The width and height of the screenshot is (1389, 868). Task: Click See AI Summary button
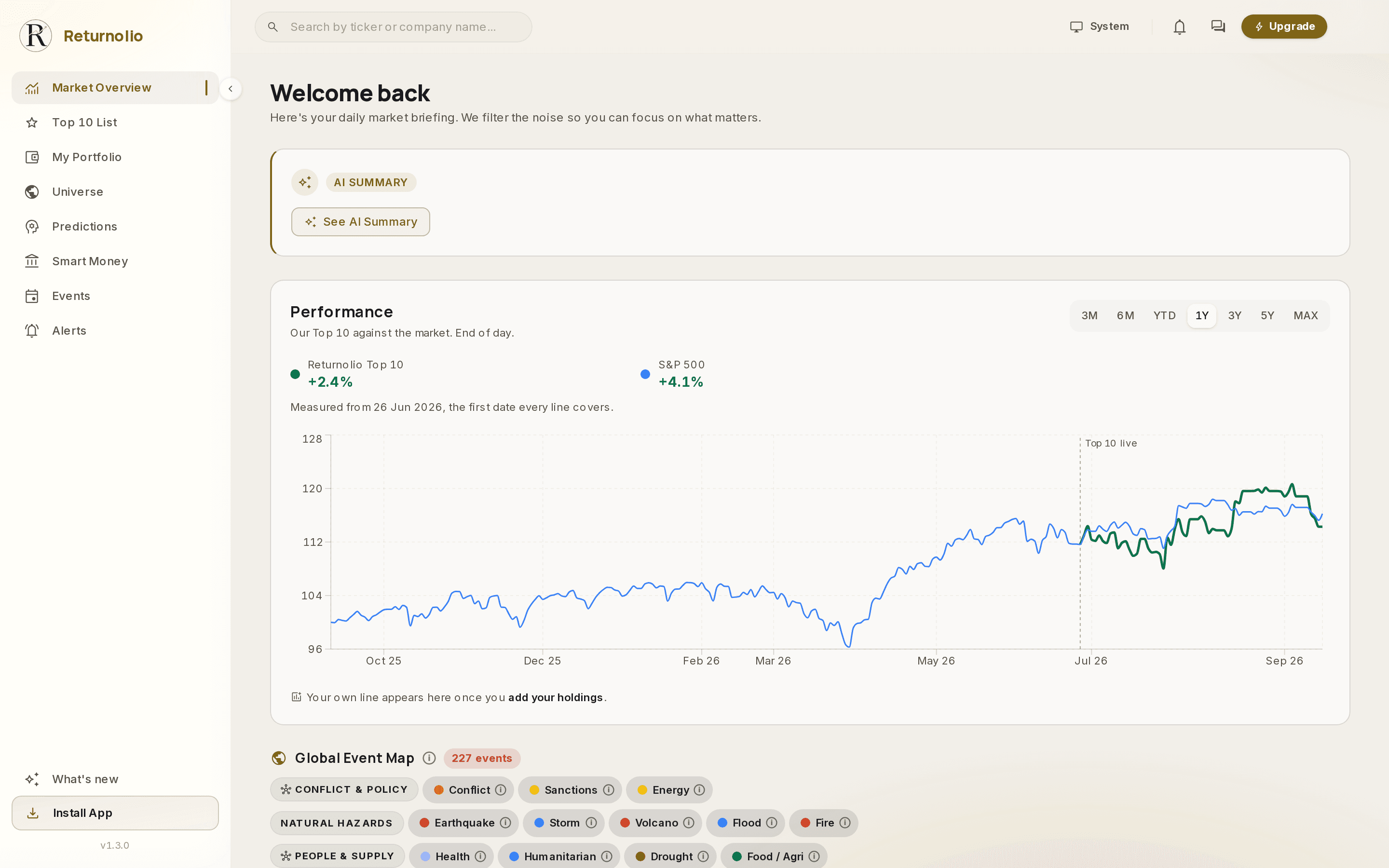click(x=360, y=222)
